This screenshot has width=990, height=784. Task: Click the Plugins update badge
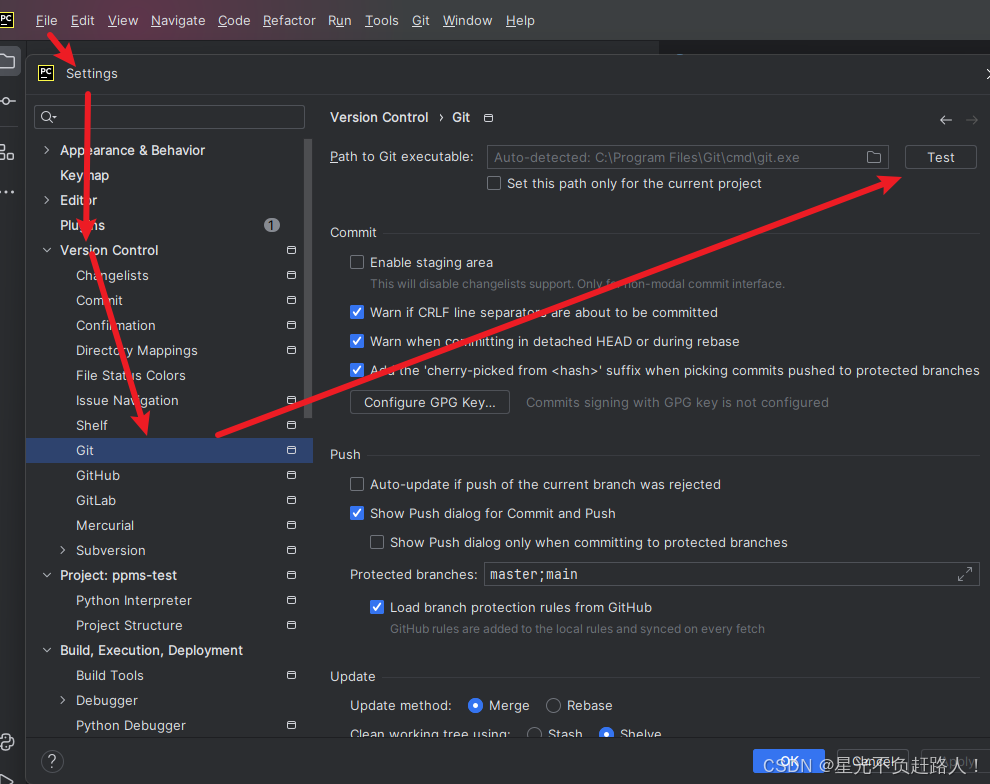coord(271,225)
